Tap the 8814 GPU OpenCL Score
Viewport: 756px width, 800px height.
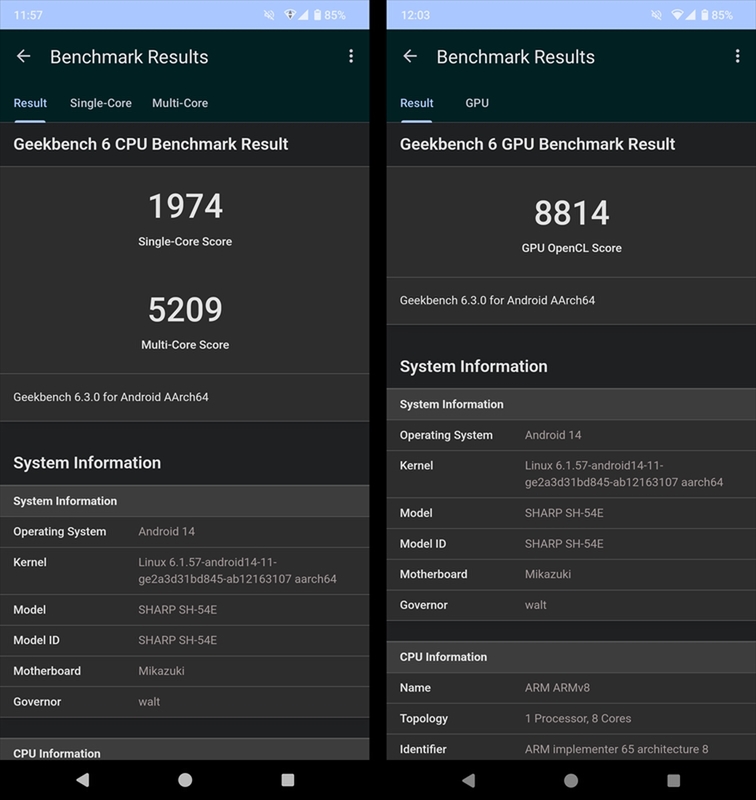[571, 213]
